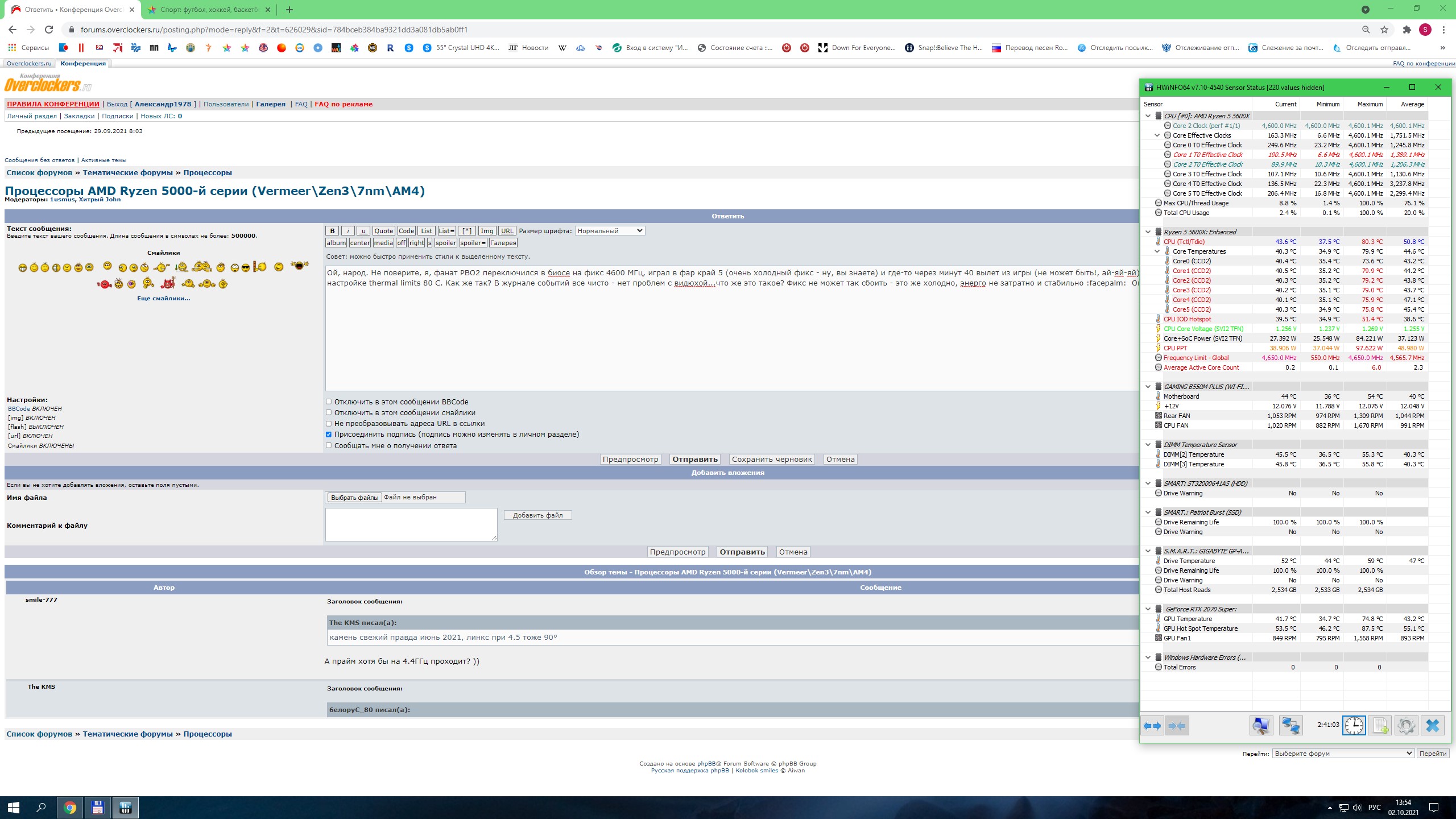The height and width of the screenshot is (819, 1456).
Task: Collapse Core Effective Clocks tree node
Action: pyautogui.click(x=1157, y=135)
